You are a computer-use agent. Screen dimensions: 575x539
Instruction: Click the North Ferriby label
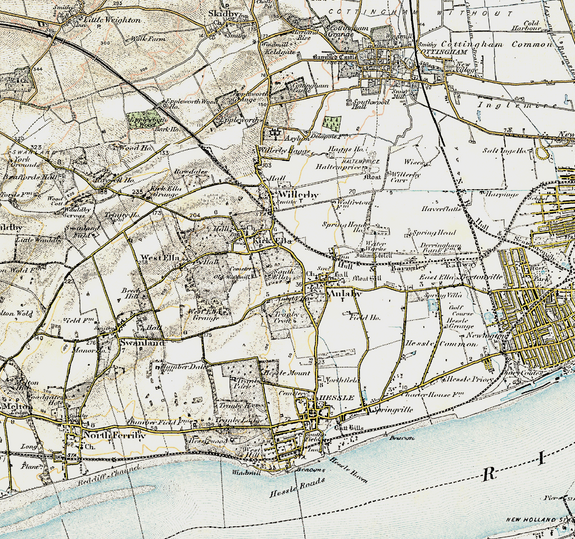[114, 435]
